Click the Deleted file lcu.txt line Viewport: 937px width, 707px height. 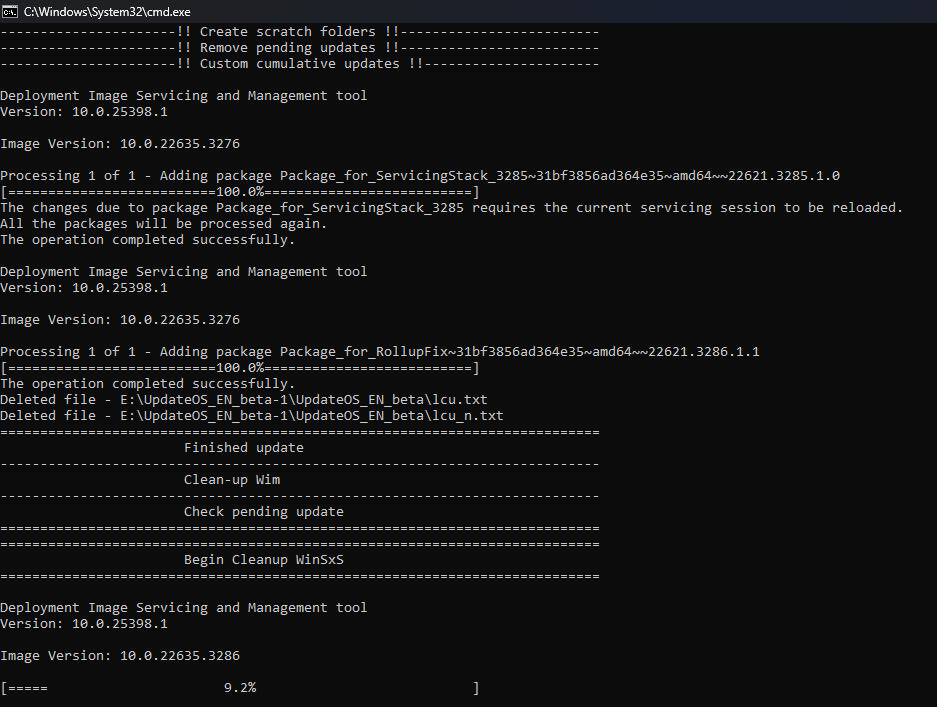pyautogui.click(x=244, y=399)
